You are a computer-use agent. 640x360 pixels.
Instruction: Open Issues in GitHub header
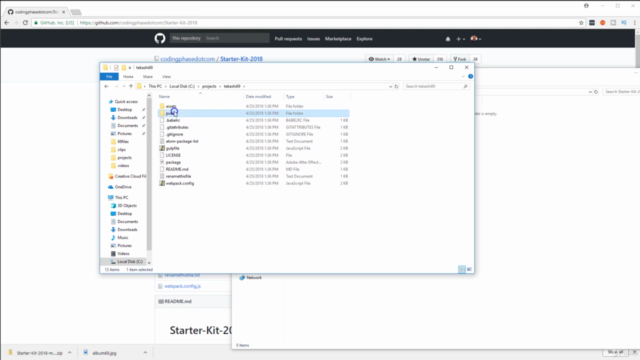point(313,39)
